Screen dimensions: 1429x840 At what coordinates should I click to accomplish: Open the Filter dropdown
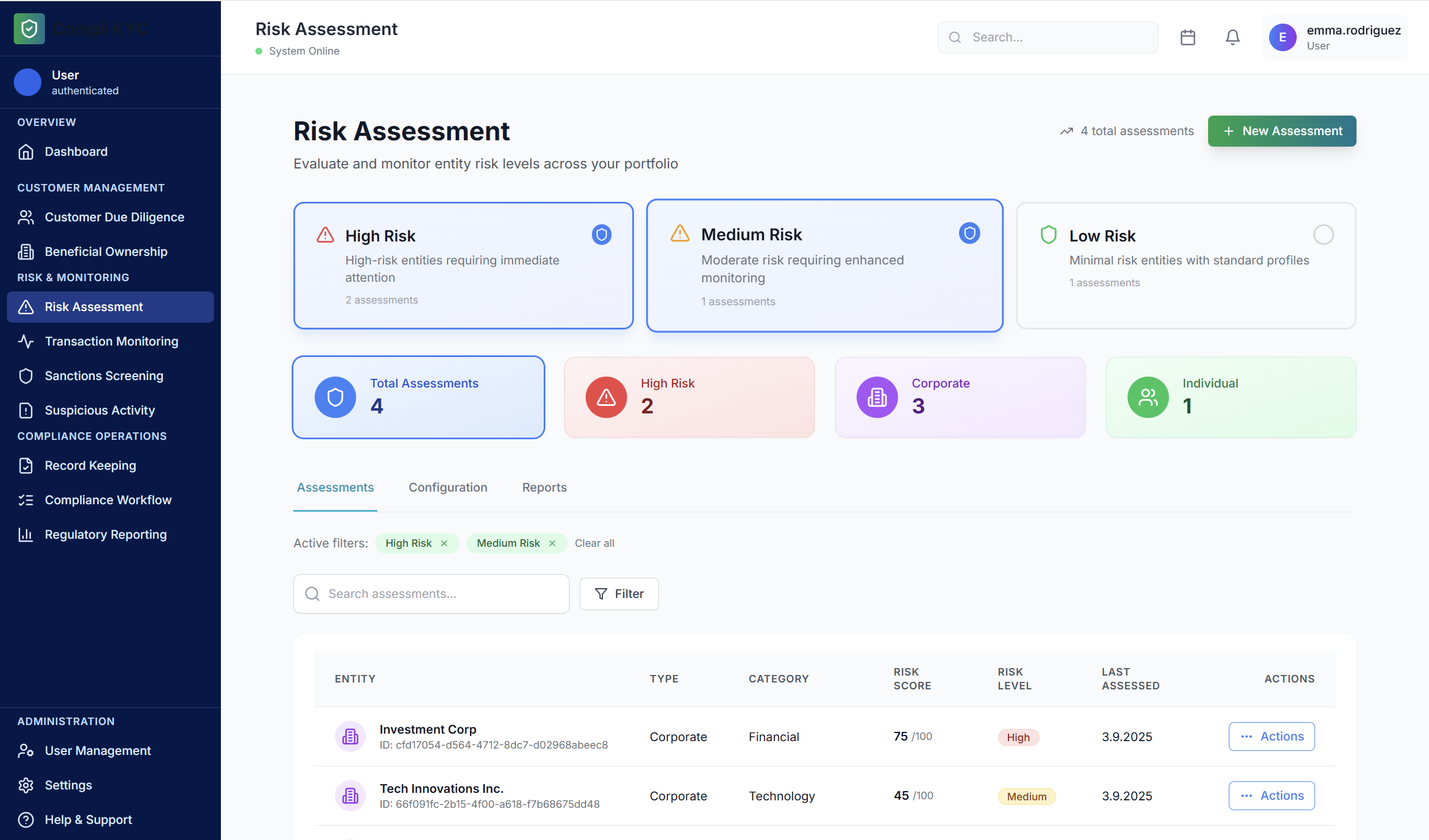pyautogui.click(x=619, y=594)
